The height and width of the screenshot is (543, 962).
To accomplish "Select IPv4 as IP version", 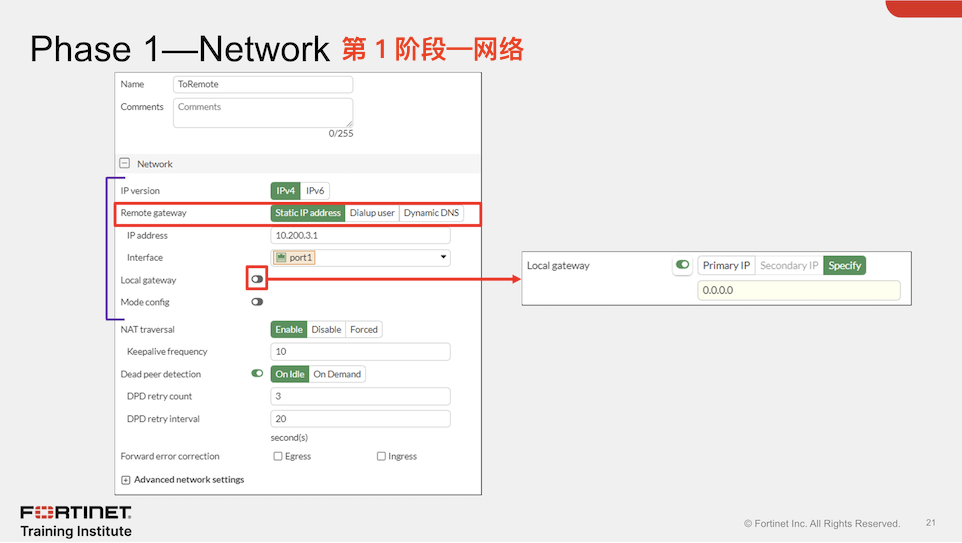I will (285, 191).
